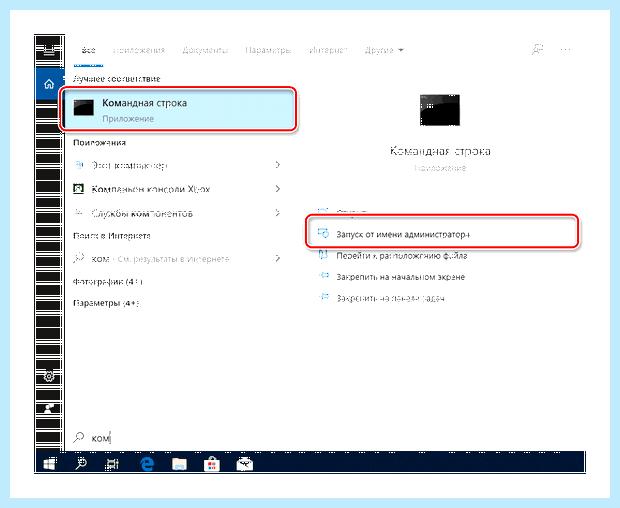Viewport: 620px width, 508px height.
Task: Expand the Другие dropdown tab
Action: (384, 50)
